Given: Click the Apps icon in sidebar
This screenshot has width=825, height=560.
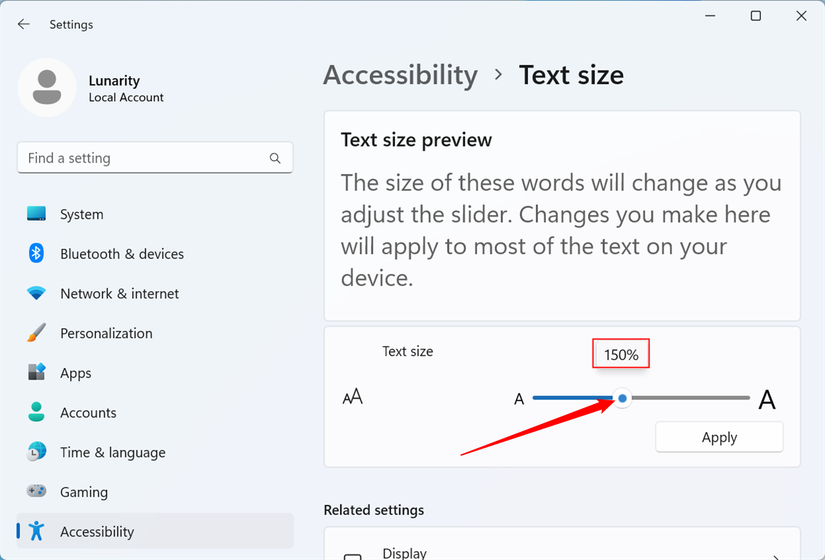Looking at the screenshot, I should 37,373.
